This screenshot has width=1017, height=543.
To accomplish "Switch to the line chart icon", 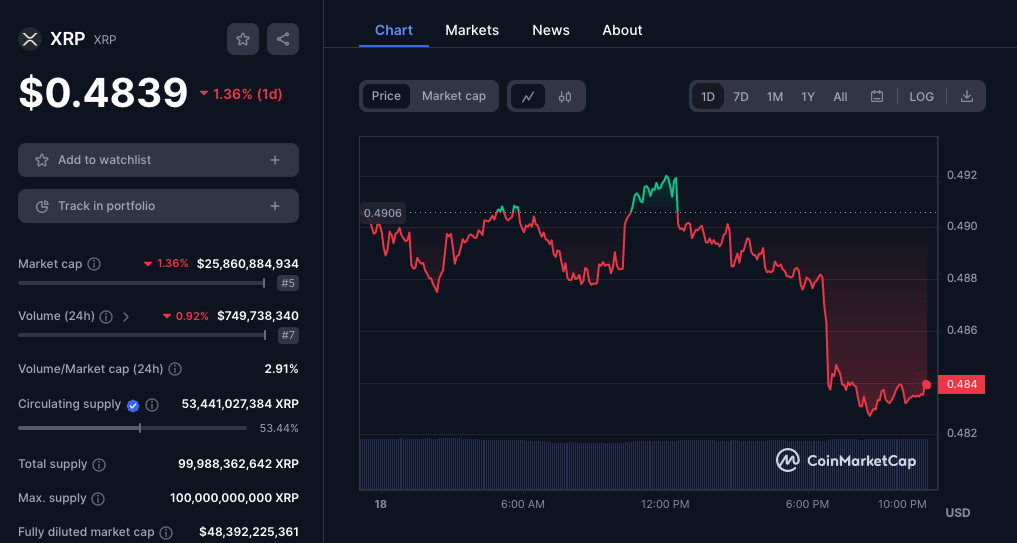I will (x=528, y=96).
